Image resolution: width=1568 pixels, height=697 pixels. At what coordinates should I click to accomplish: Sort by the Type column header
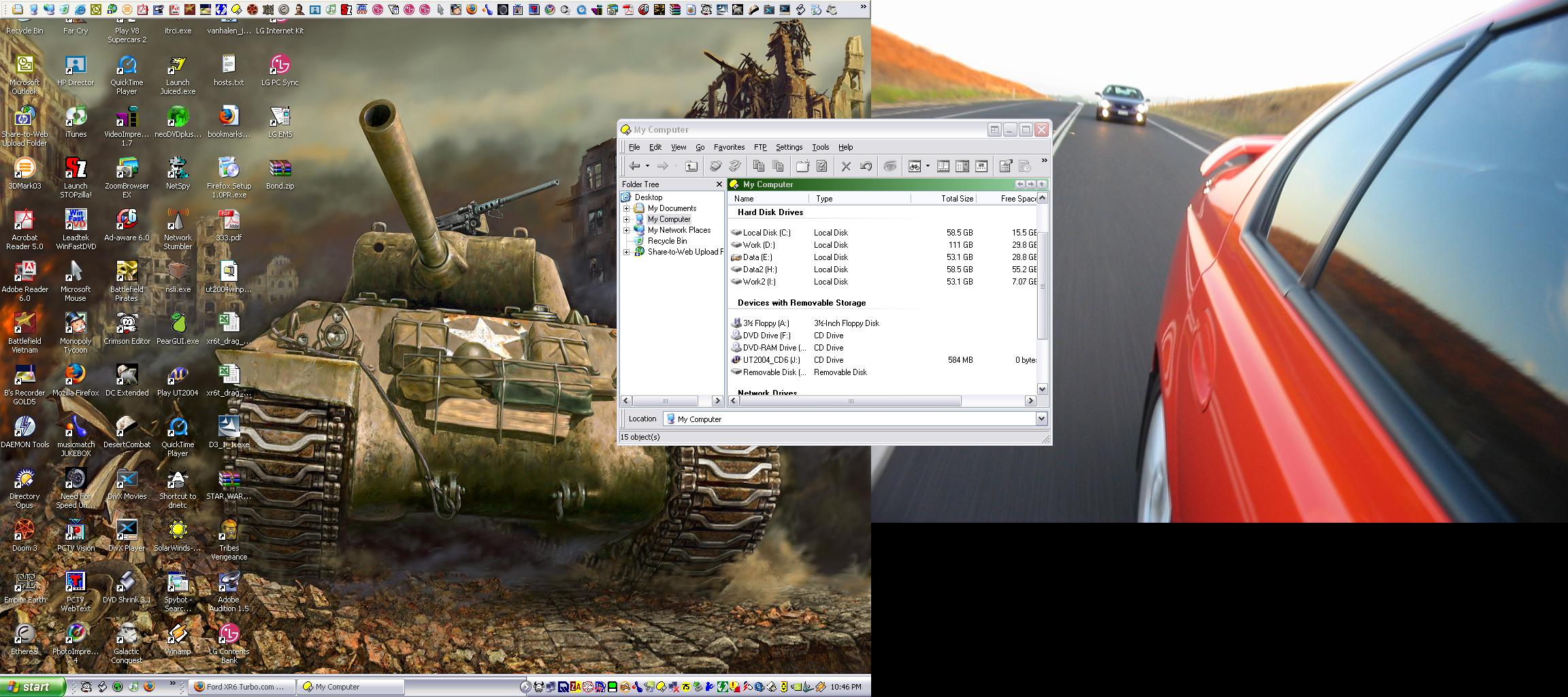[860, 199]
